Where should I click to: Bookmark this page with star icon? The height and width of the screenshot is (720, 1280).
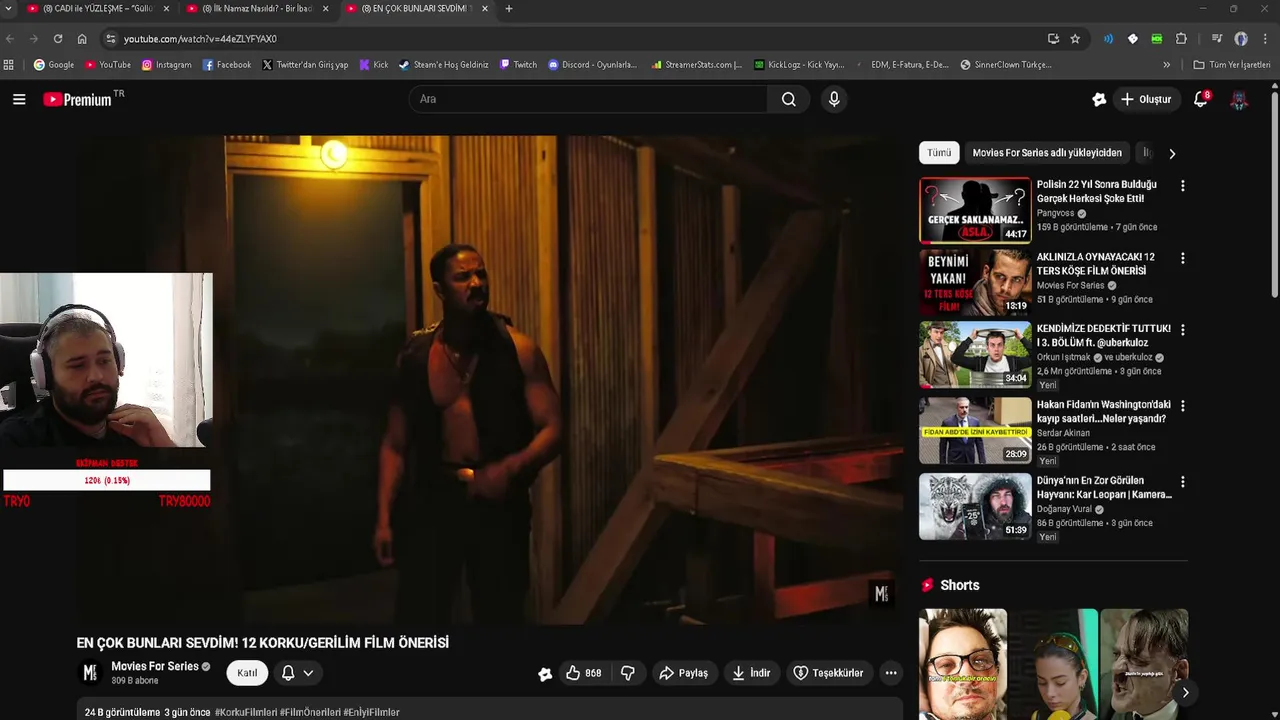1075,38
